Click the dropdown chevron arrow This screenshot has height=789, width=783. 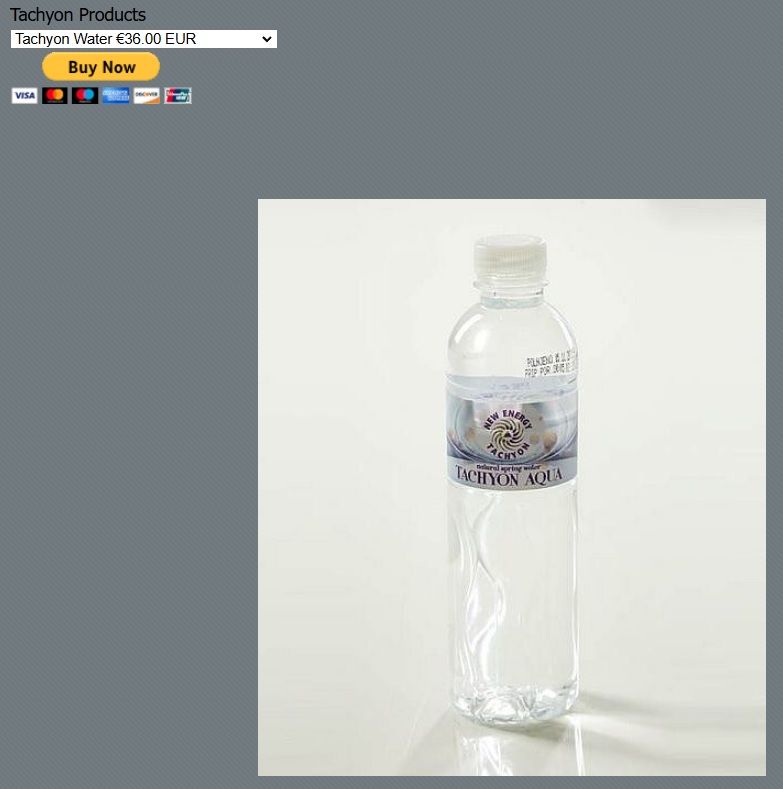point(267,39)
